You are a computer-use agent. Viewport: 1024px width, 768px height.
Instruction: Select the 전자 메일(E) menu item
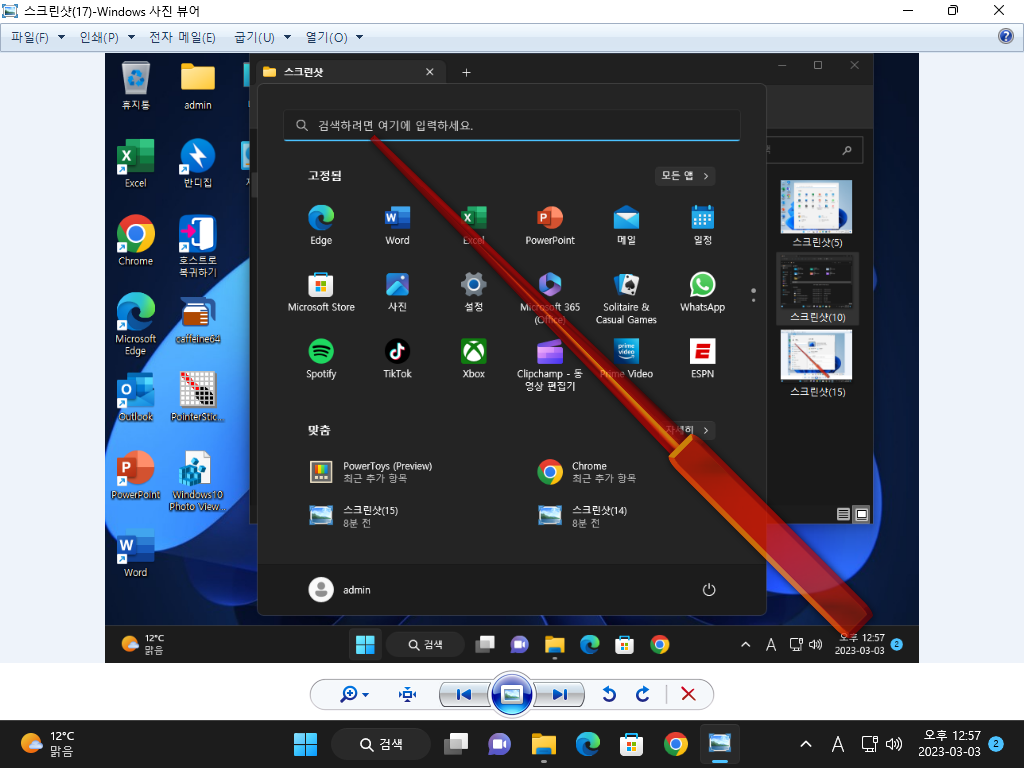(182, 37)
